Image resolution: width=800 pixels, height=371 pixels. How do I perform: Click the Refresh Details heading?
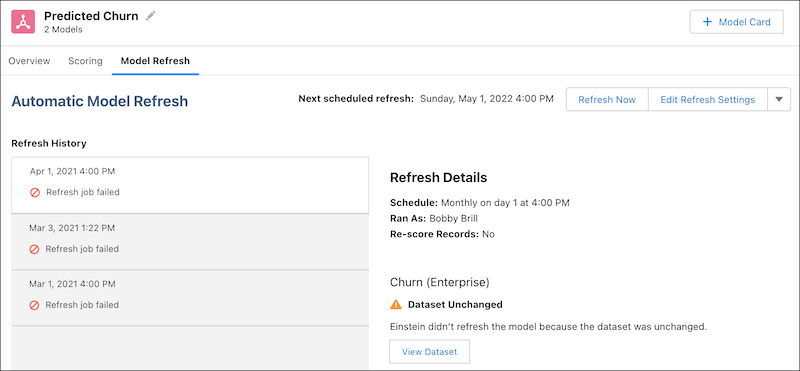(438, 178)
